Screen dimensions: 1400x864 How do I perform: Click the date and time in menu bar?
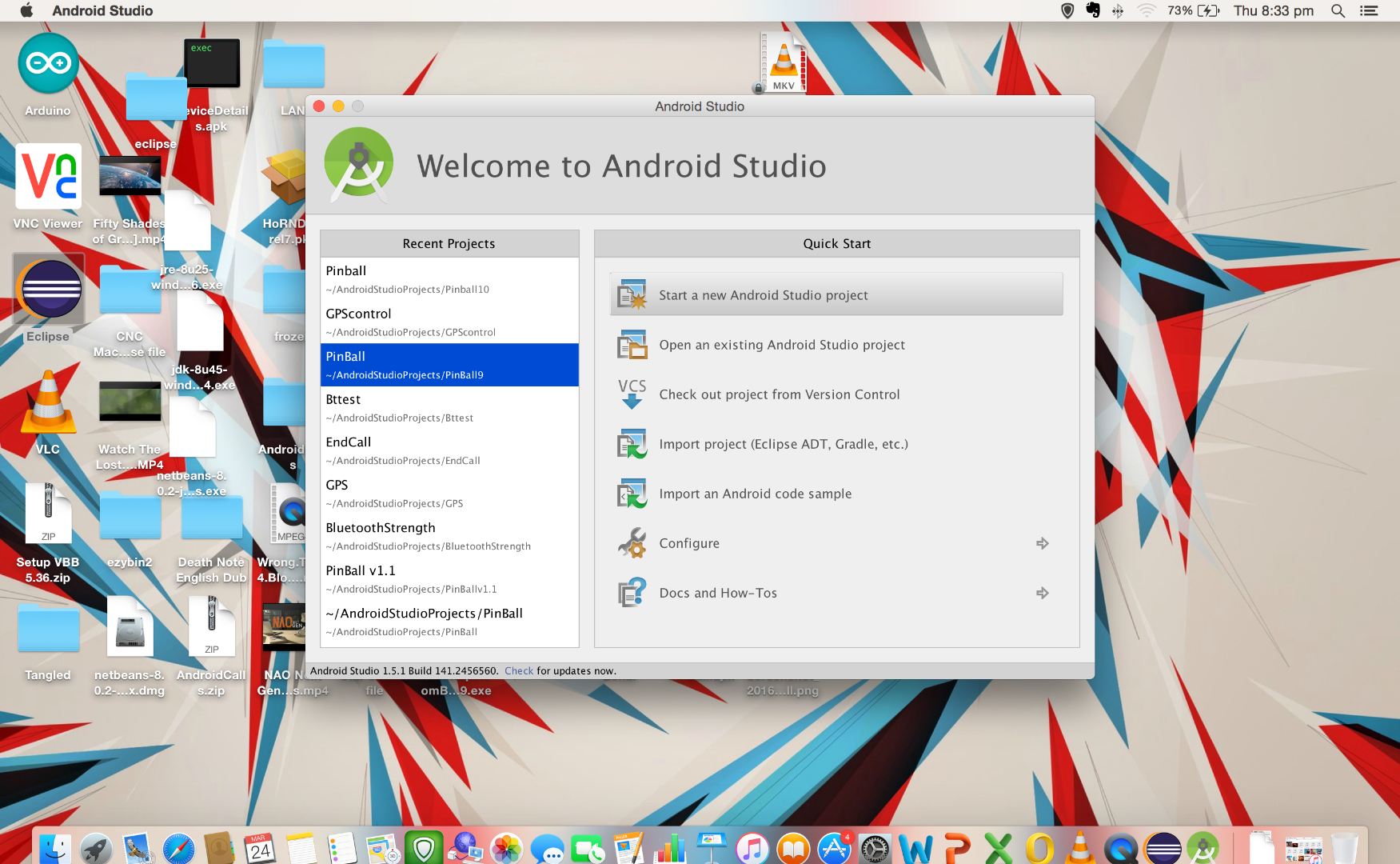point(1274,10)
